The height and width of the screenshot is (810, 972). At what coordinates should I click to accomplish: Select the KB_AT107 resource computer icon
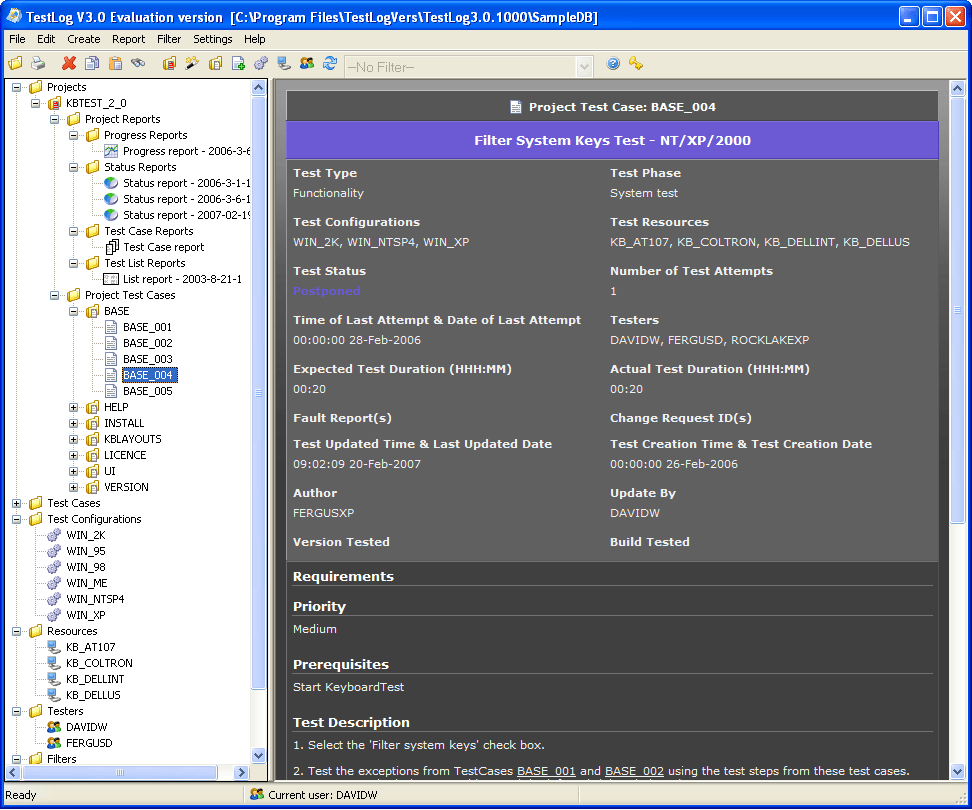[55, 648]
